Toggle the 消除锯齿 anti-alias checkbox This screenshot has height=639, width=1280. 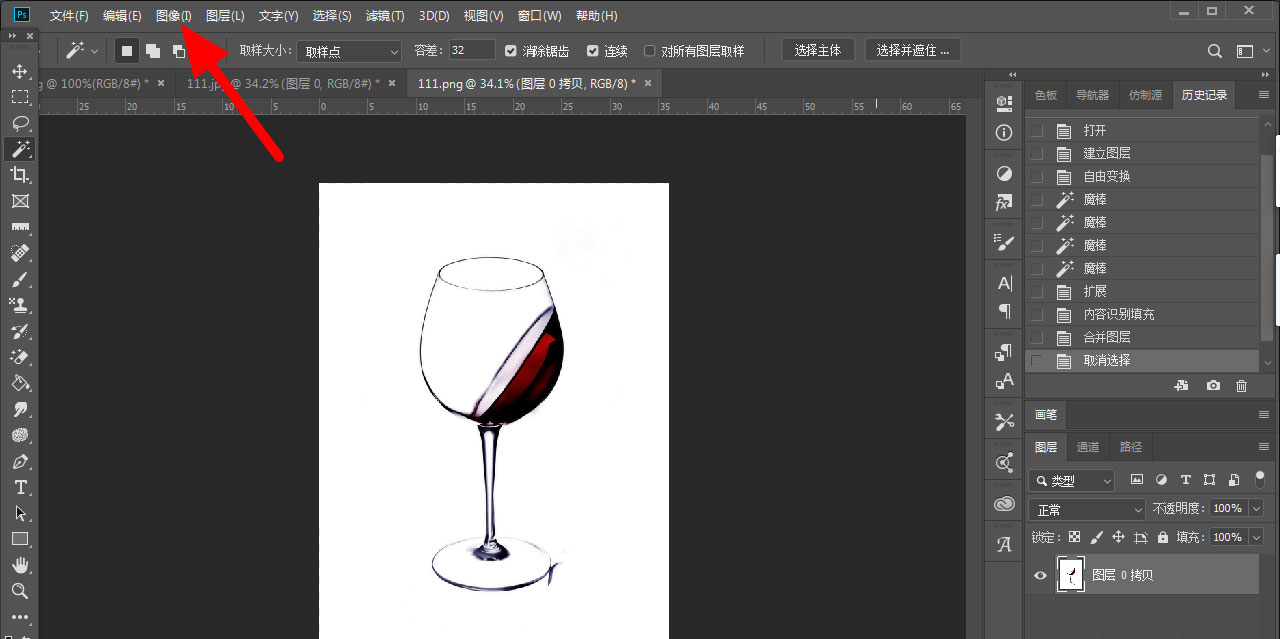click(511, 50)
